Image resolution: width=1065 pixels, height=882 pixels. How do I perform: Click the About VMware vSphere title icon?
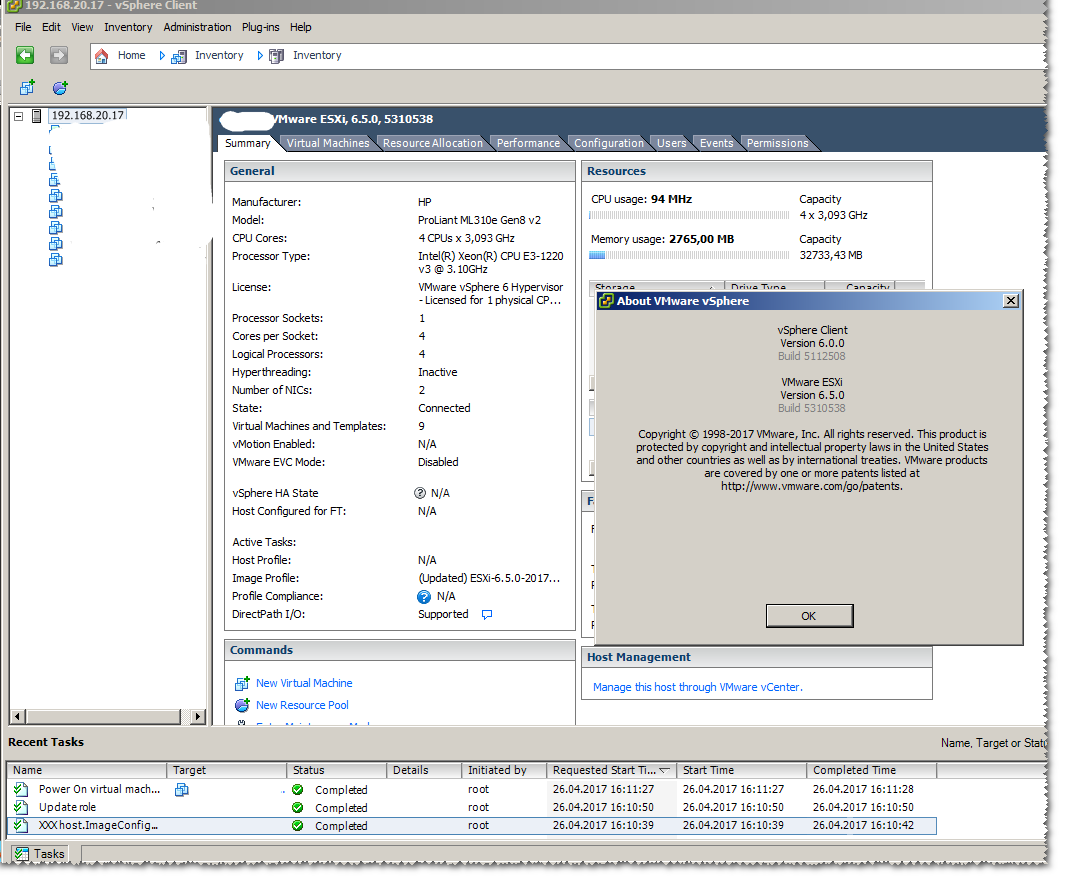(607, 301)
